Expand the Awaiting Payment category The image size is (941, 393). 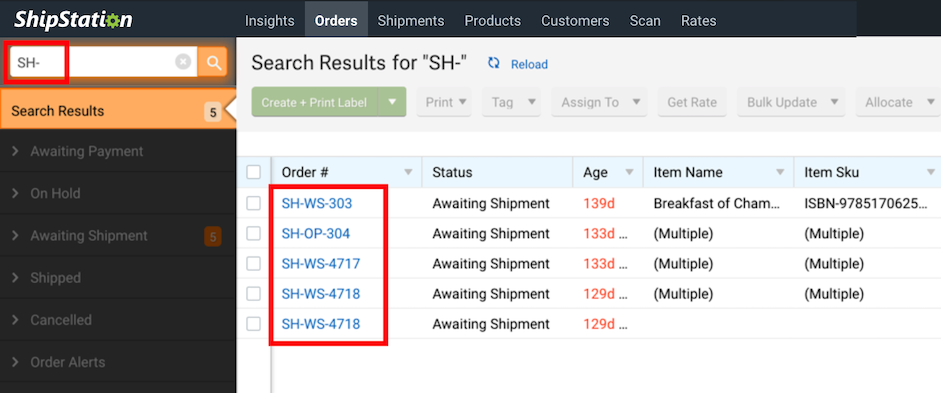pyautogui.click(x=118, y=151)
